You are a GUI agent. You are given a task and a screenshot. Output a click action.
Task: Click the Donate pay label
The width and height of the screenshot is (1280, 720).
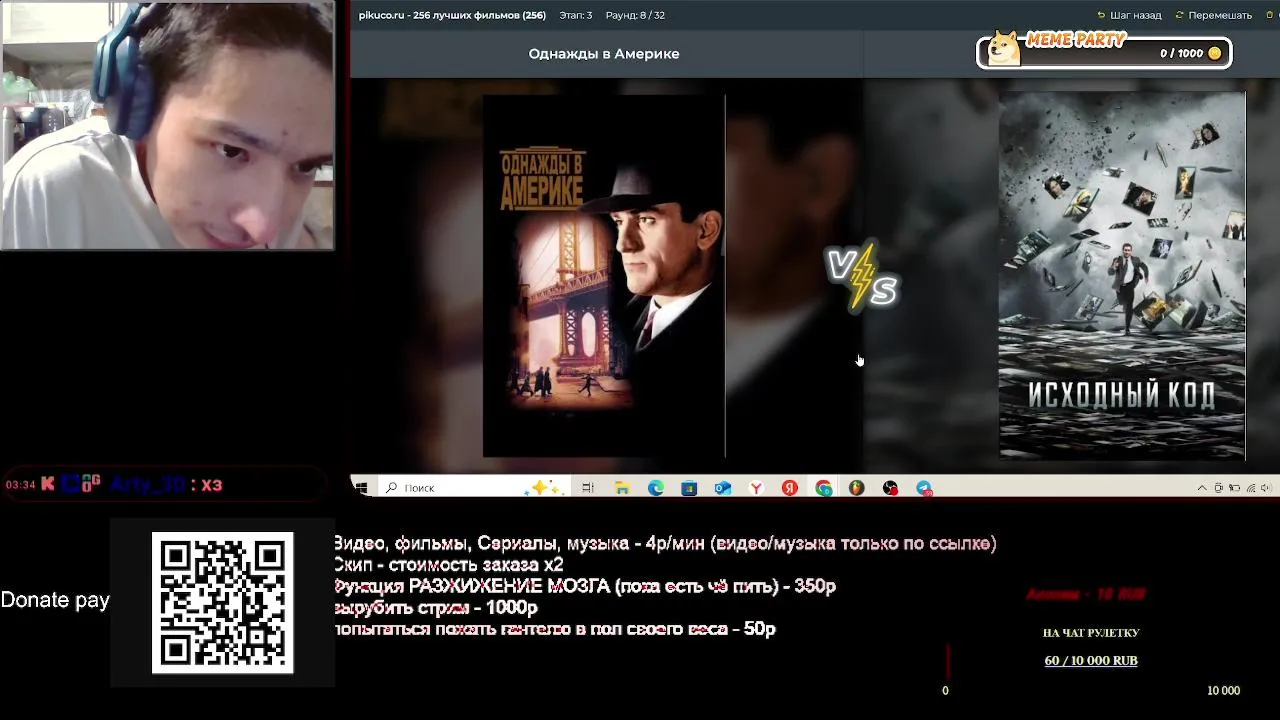coord(55,600)
